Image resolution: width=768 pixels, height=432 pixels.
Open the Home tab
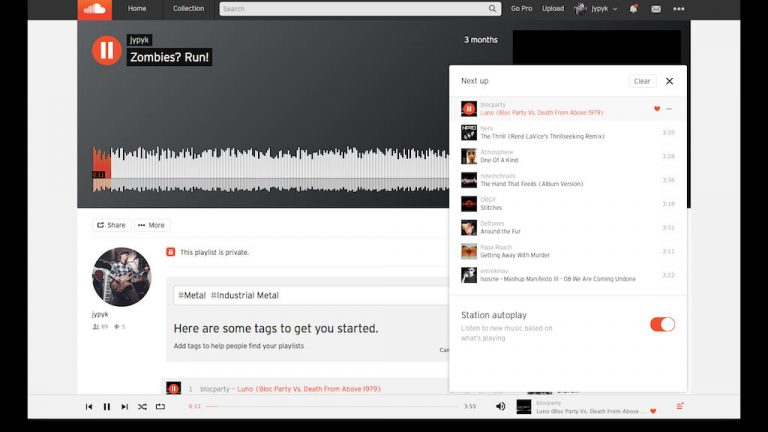click(137, 9)
